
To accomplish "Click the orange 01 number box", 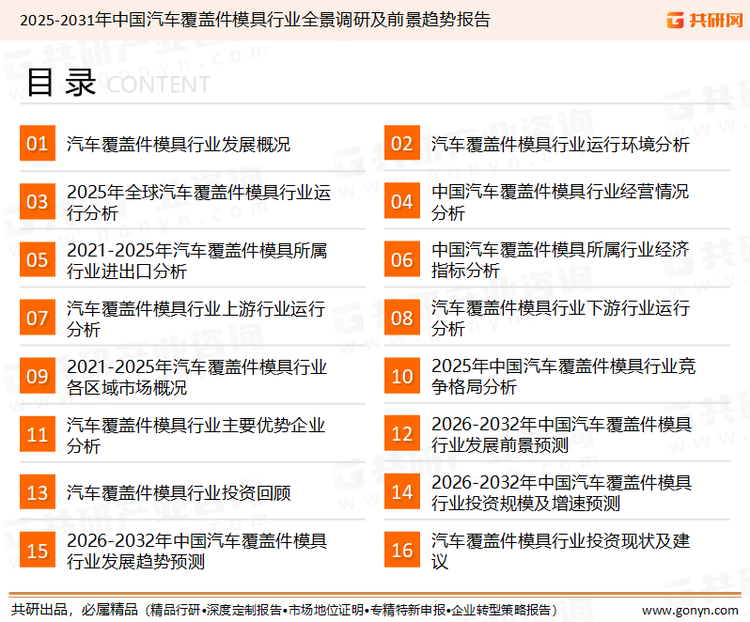I will pos(37,143).
